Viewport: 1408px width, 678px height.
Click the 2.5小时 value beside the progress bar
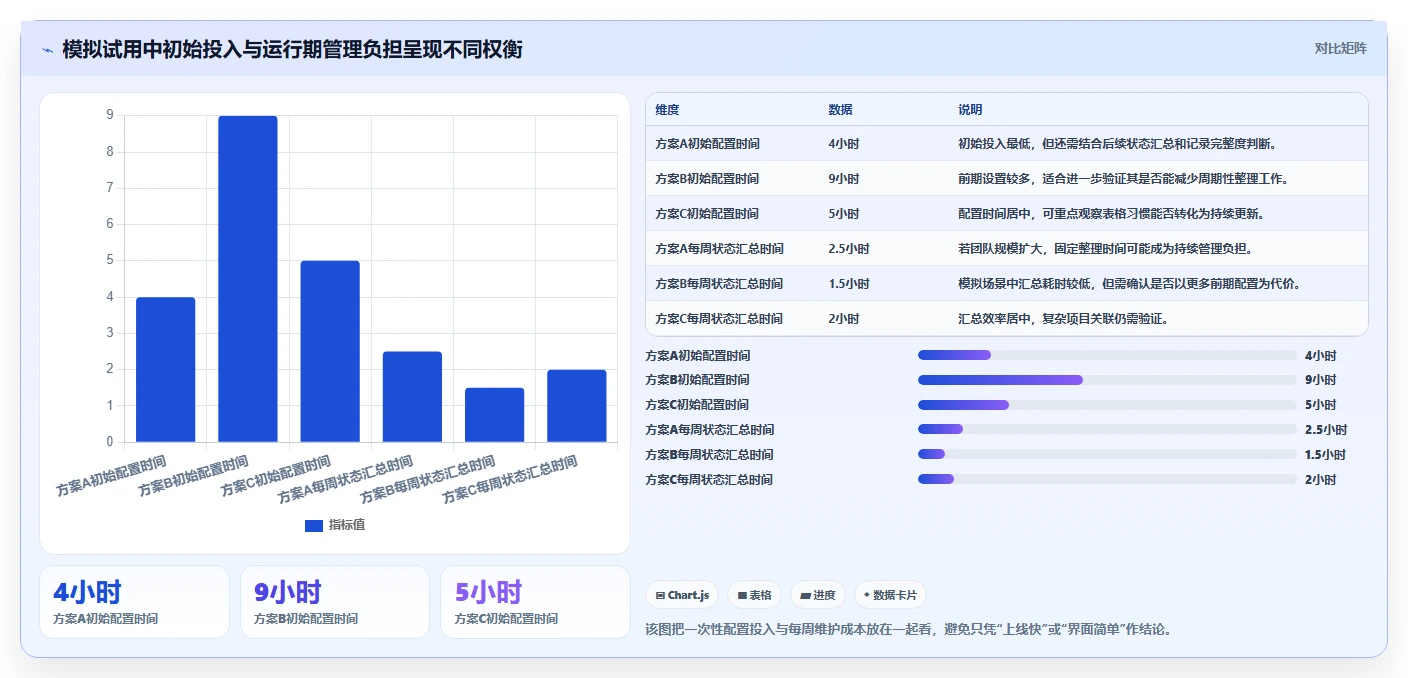pyautogui.click(x=1326, y=430)
